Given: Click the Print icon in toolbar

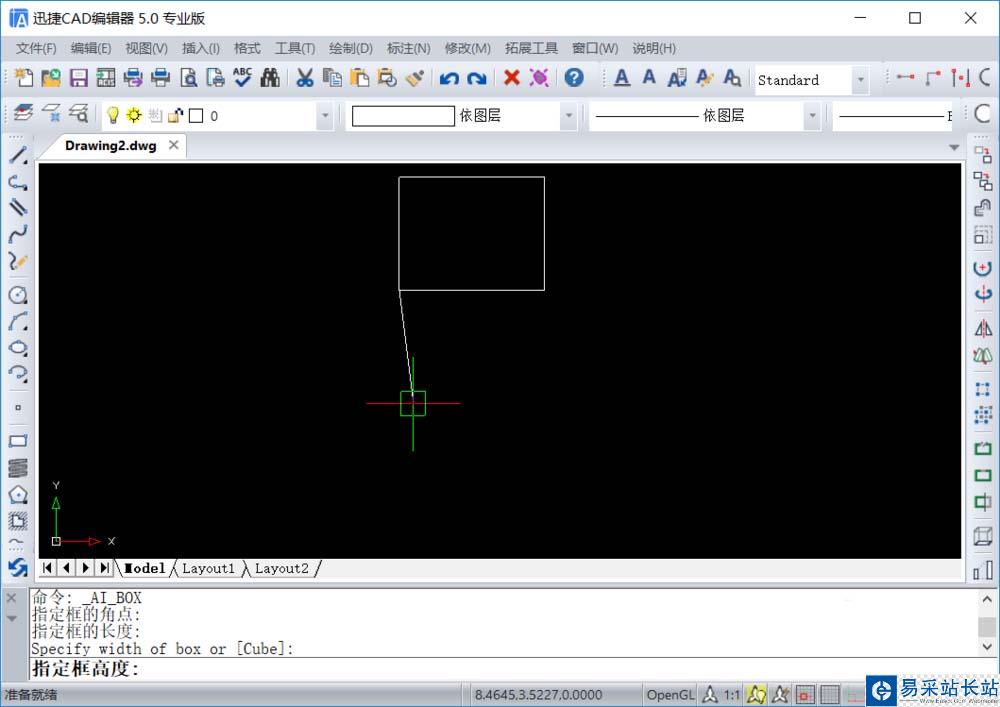Looking at the screenshot, I should (160, 78).
